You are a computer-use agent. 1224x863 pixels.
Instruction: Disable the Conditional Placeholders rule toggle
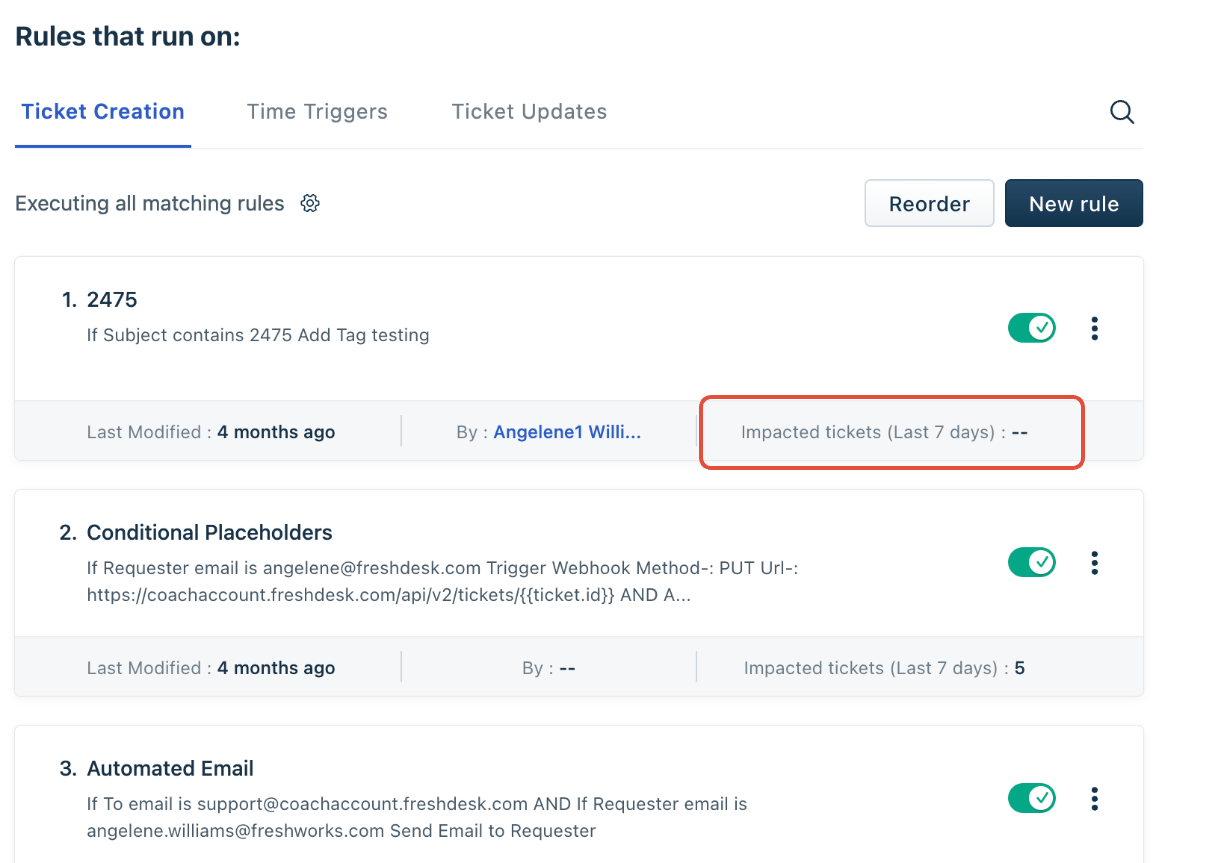[1032, 563]
